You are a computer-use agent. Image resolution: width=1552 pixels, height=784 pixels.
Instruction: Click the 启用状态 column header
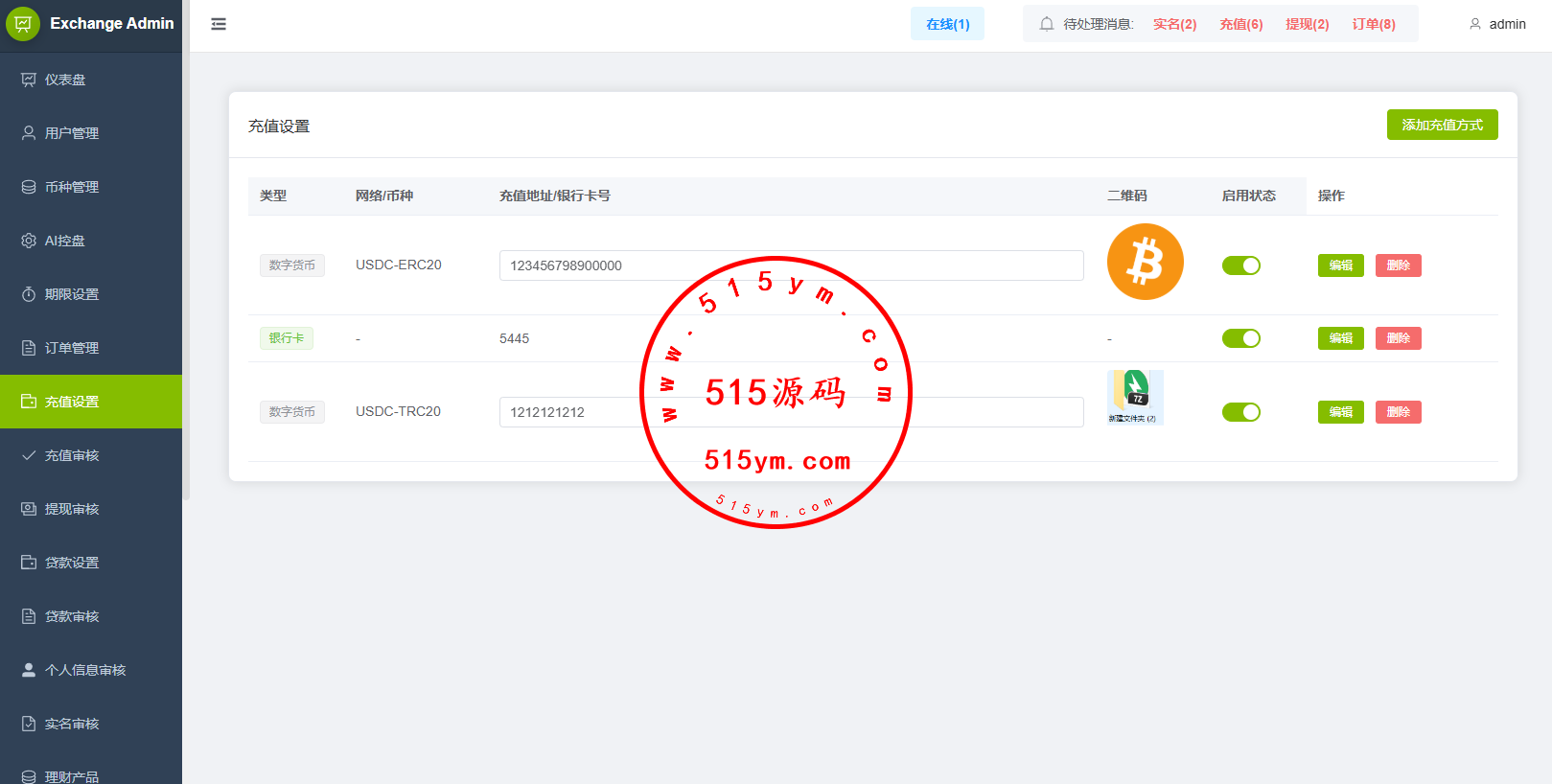1249,196
